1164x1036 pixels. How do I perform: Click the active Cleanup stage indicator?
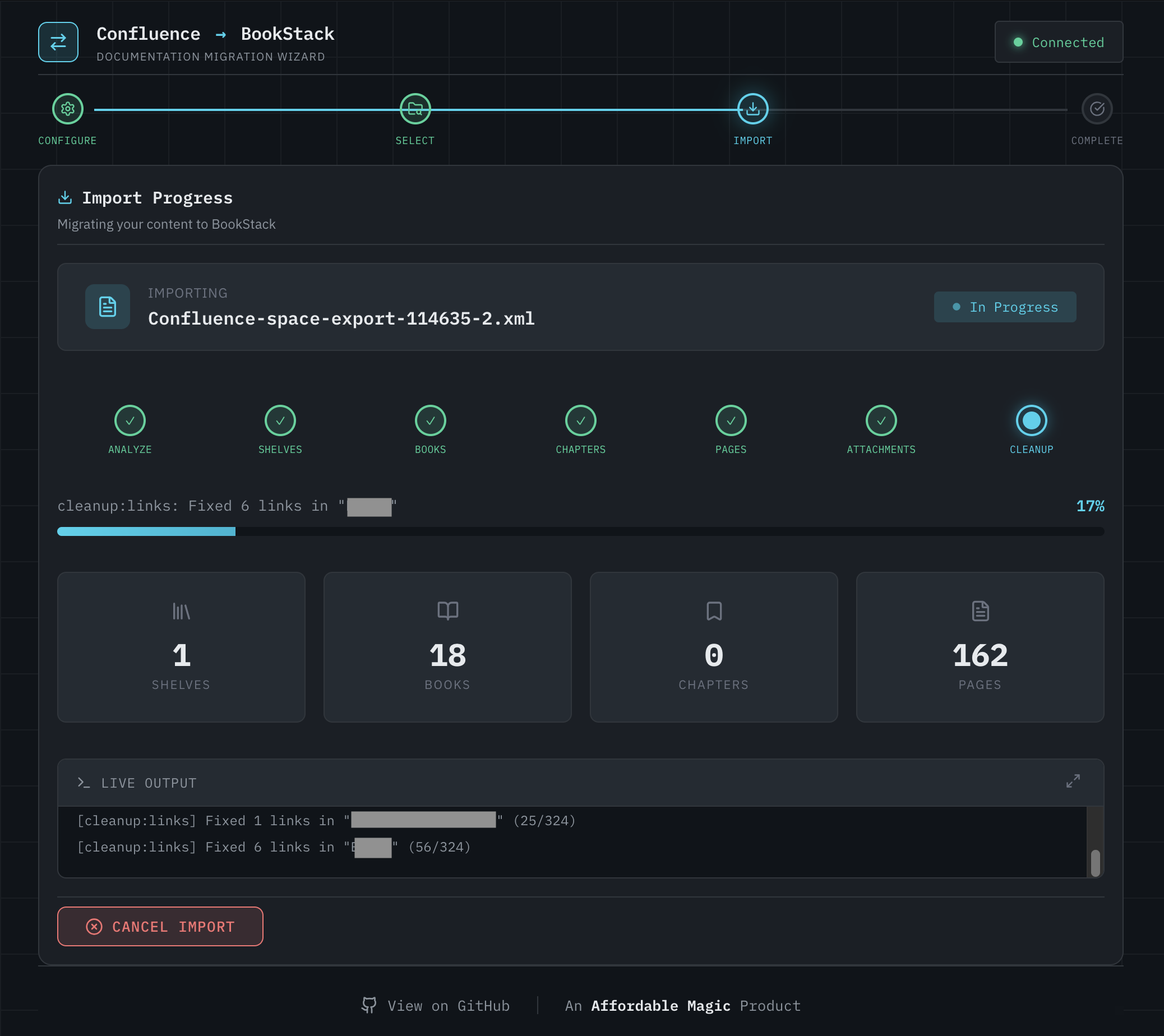[x=1031, y=420]
